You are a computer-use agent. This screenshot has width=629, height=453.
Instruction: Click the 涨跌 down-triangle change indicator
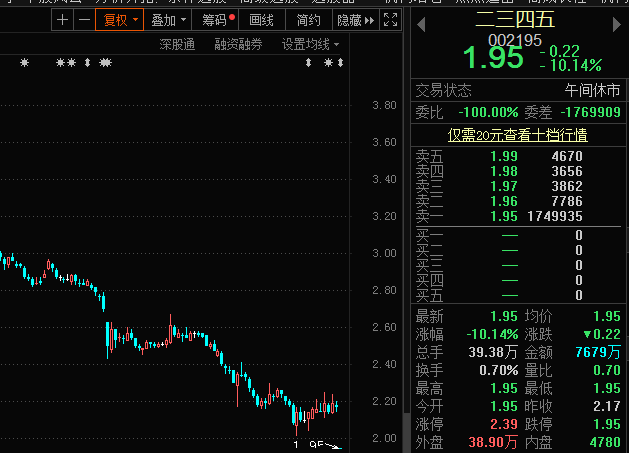coord(585,334)
